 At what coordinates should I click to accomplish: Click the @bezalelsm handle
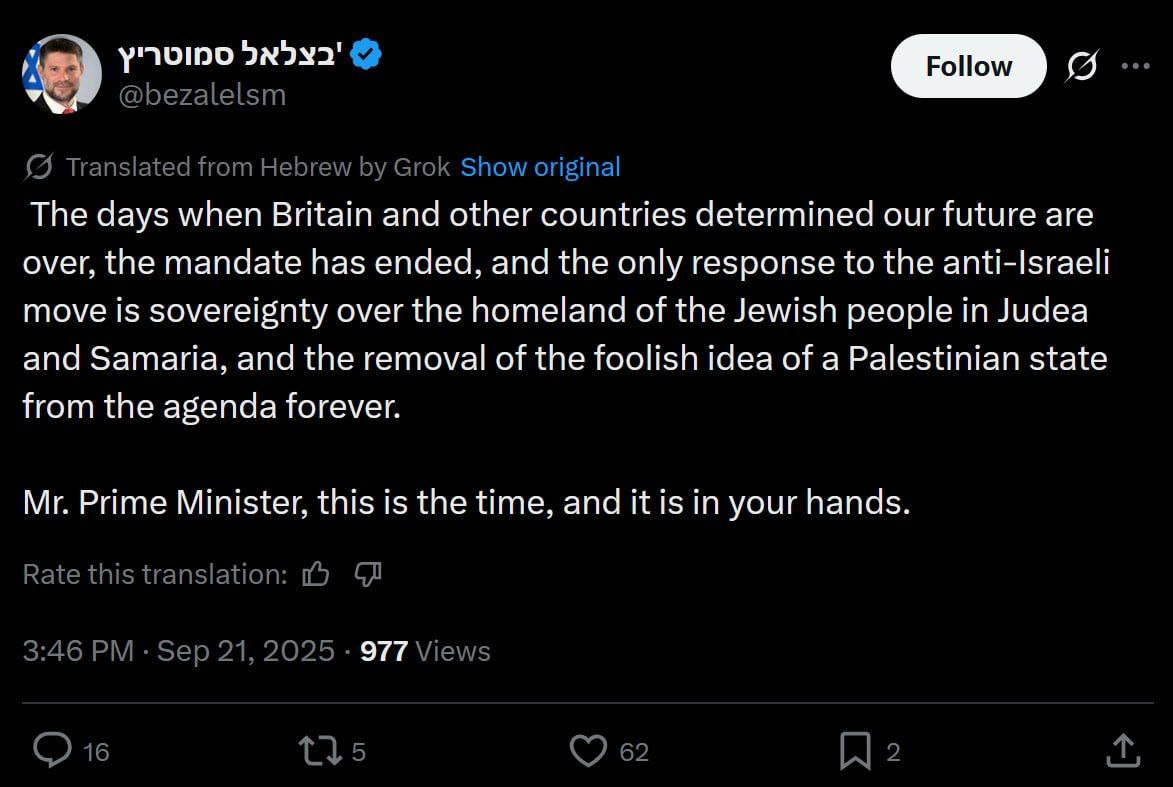point(202,94)
